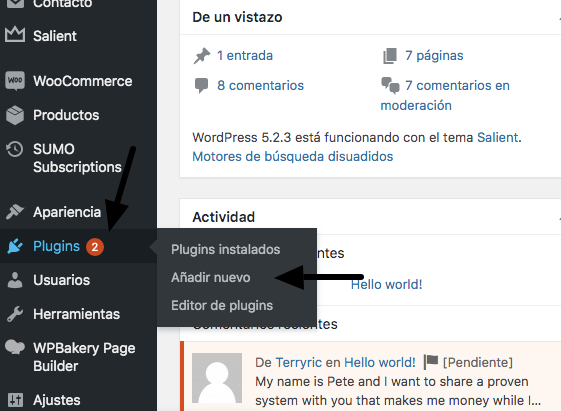Open the Terryric author link
The width and height of the screenshot is (561, 411).
click(299, 362)
